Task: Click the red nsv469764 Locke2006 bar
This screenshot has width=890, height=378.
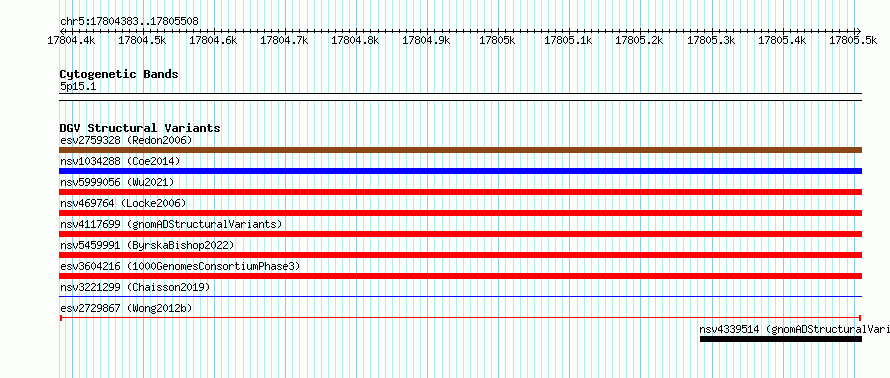Action: 460,213
